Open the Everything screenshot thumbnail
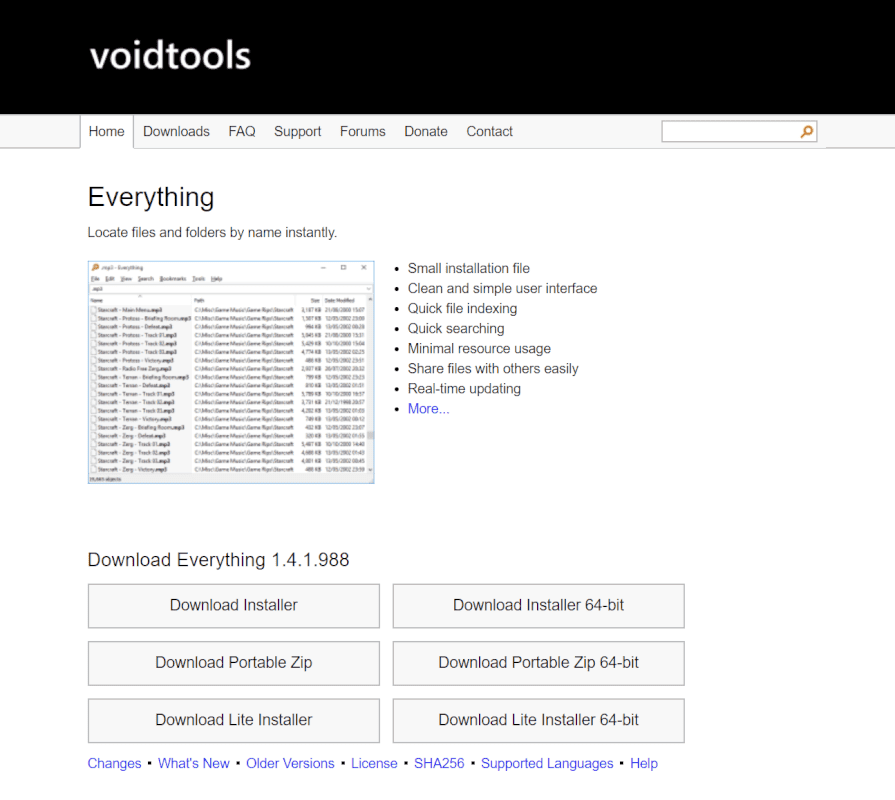The height and width of the screenshot is (800, 895). (231, 372)
